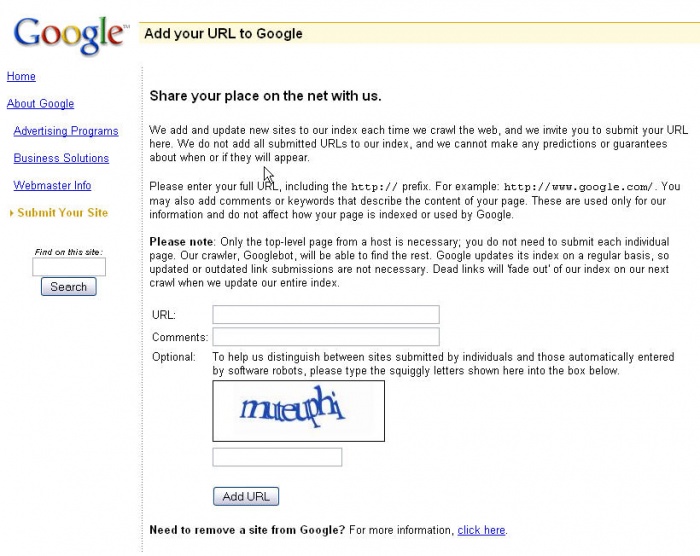Click the squiggly letters captcha image
The height and width of the screenshot is (556, 700).
tap(298, 411)
